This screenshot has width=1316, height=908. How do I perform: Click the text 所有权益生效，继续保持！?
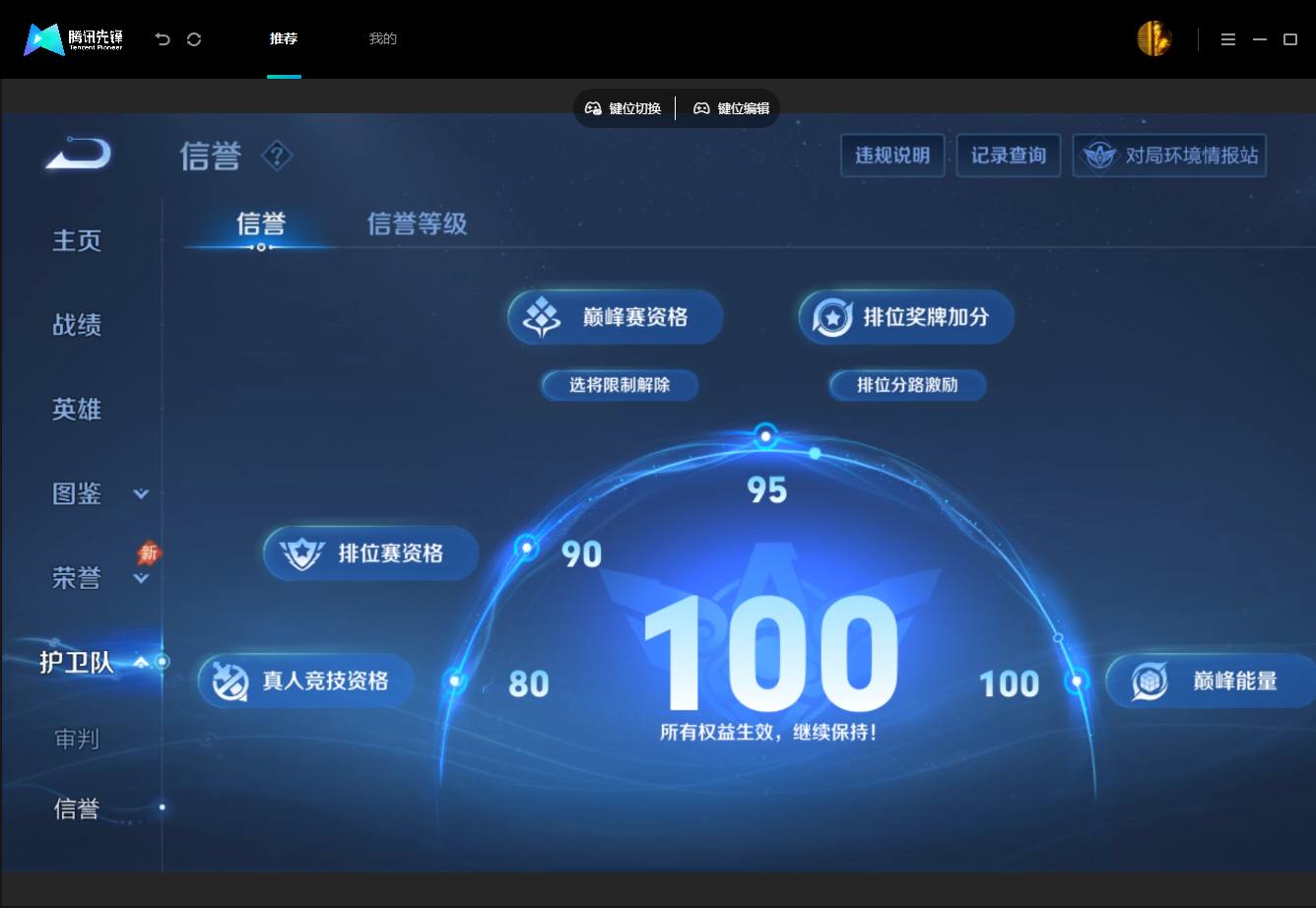coord(768,733)
